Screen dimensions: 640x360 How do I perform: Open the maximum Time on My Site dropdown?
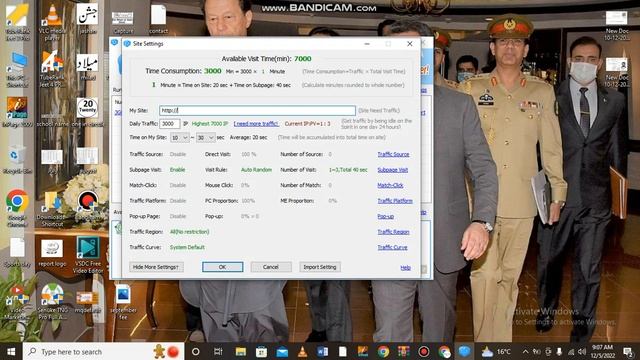pos(205,138)
